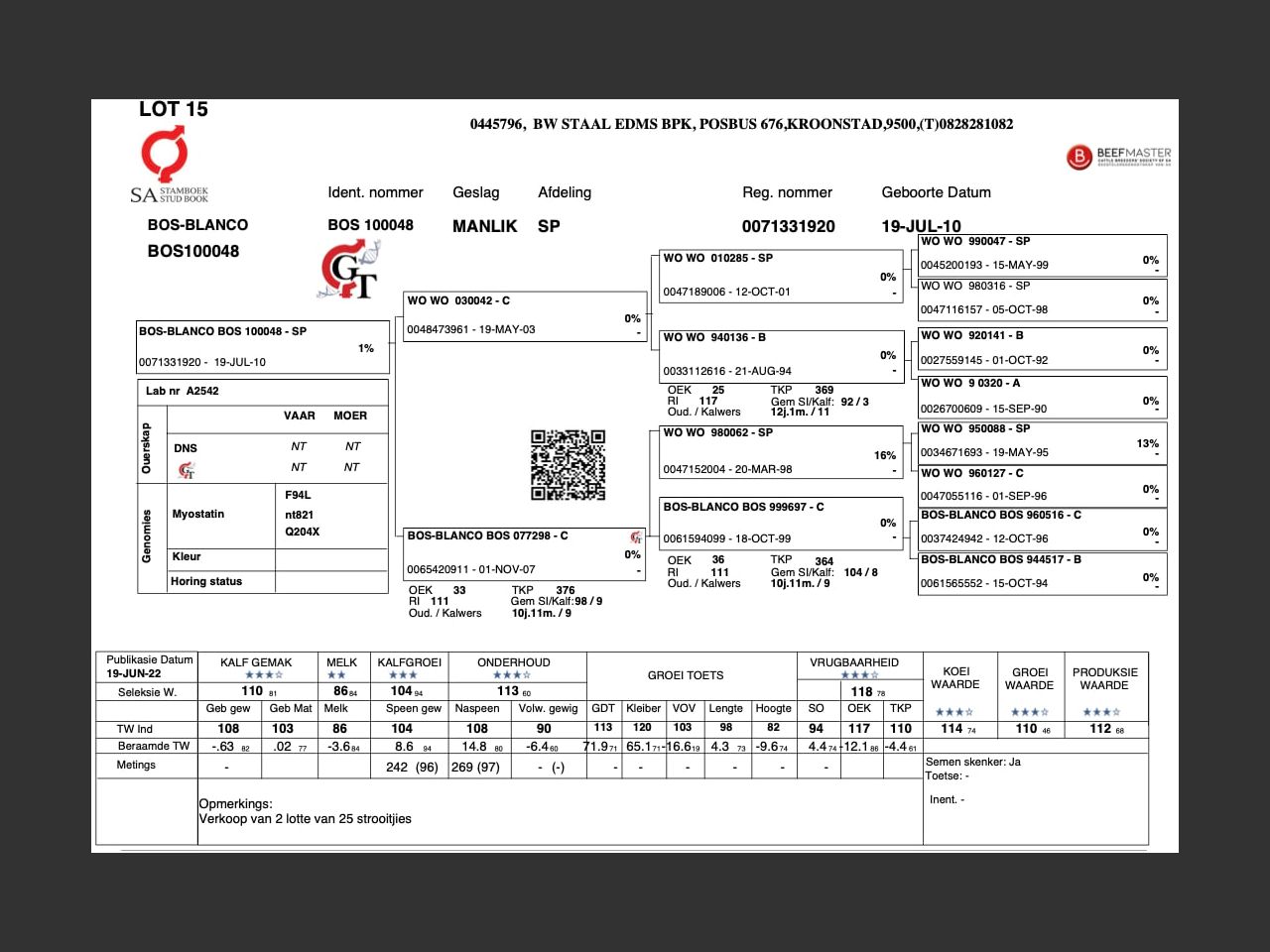Click the QR code in the pedigree

click(x=568, y=464)
